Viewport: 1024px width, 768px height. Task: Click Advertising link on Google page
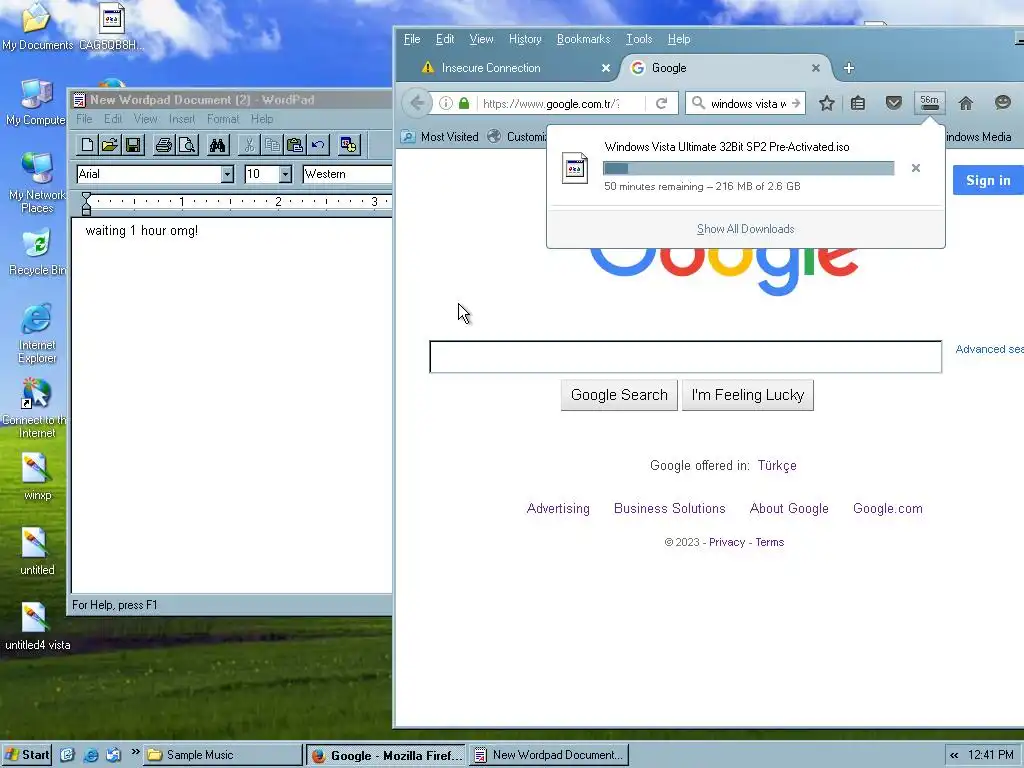(558, 509)
